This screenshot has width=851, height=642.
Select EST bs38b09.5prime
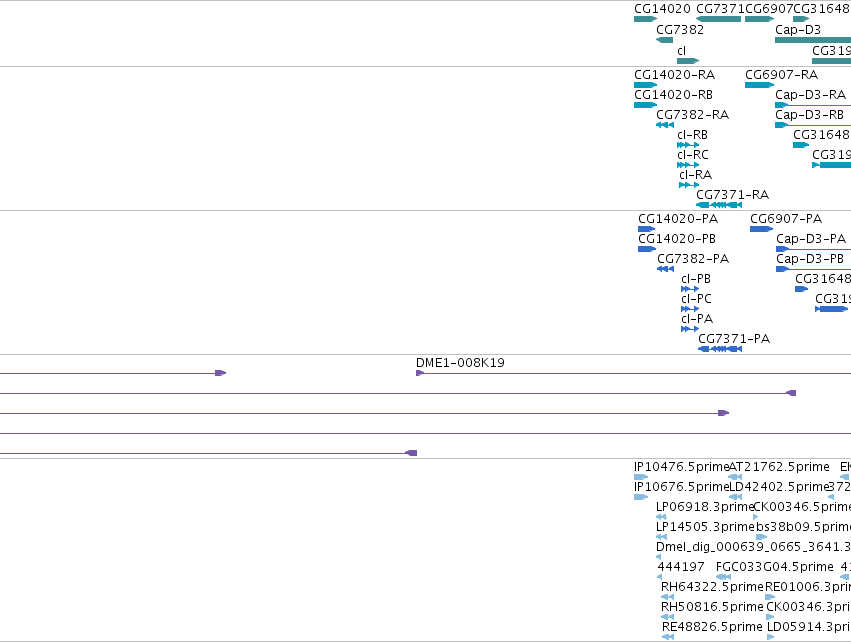coord(761,537)
